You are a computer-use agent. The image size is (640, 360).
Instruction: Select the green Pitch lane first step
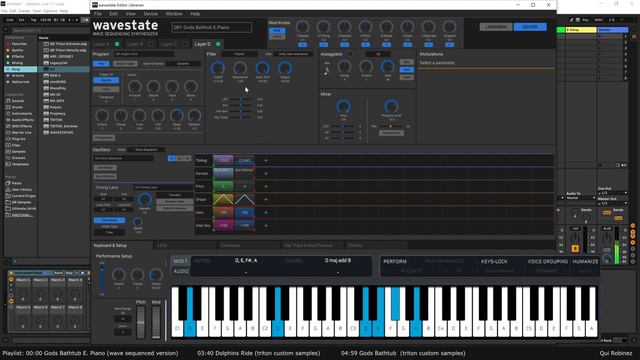pyautogui.click(x=223, y=187)
